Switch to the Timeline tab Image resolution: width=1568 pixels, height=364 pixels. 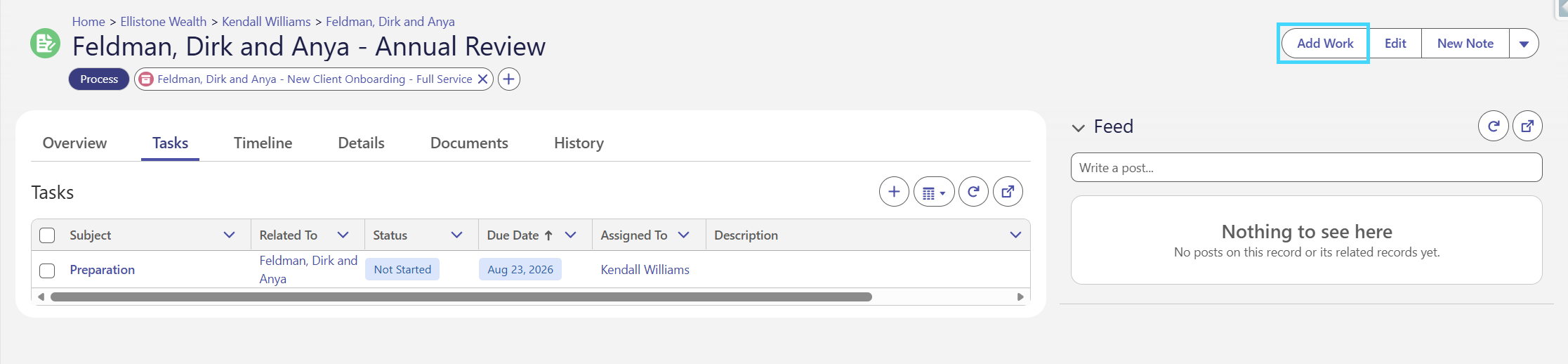pyautogui.click(x=263, y=143)
